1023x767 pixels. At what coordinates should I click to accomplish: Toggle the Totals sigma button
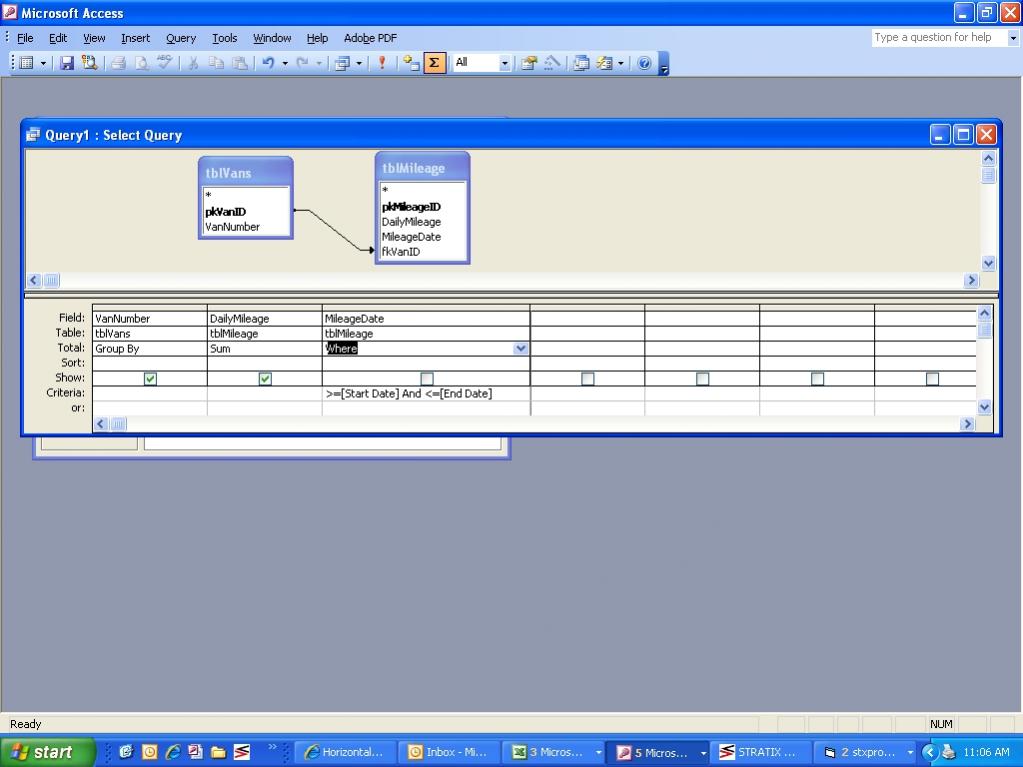[x=434, y=63]
